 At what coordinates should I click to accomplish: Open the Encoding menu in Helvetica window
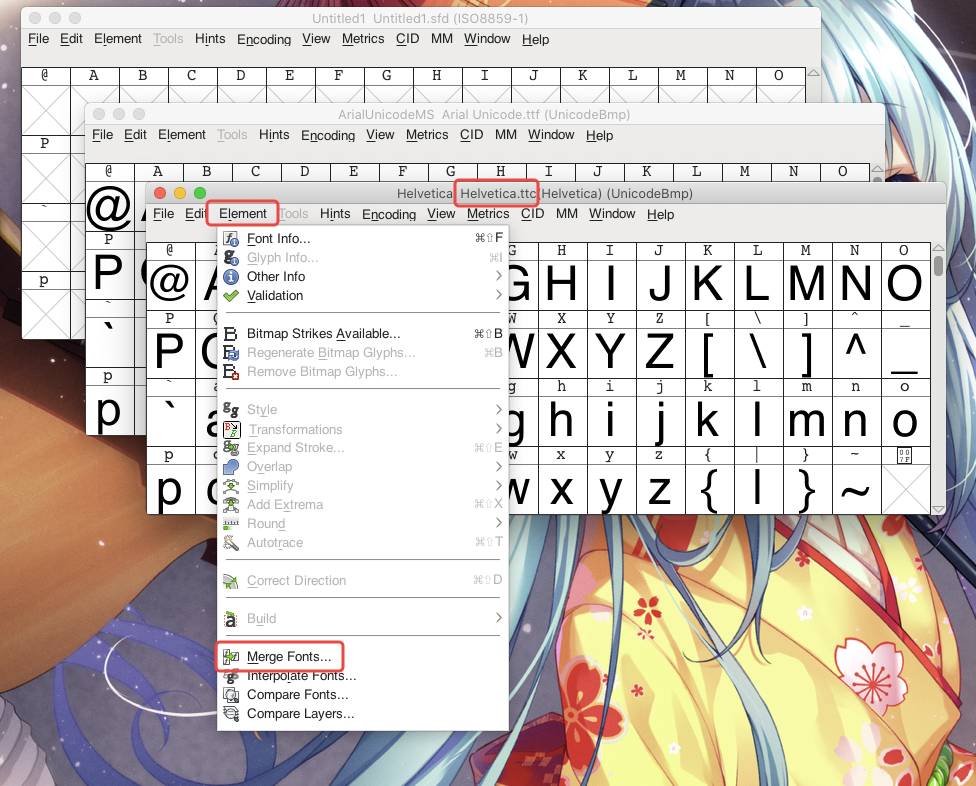[388, 214]
